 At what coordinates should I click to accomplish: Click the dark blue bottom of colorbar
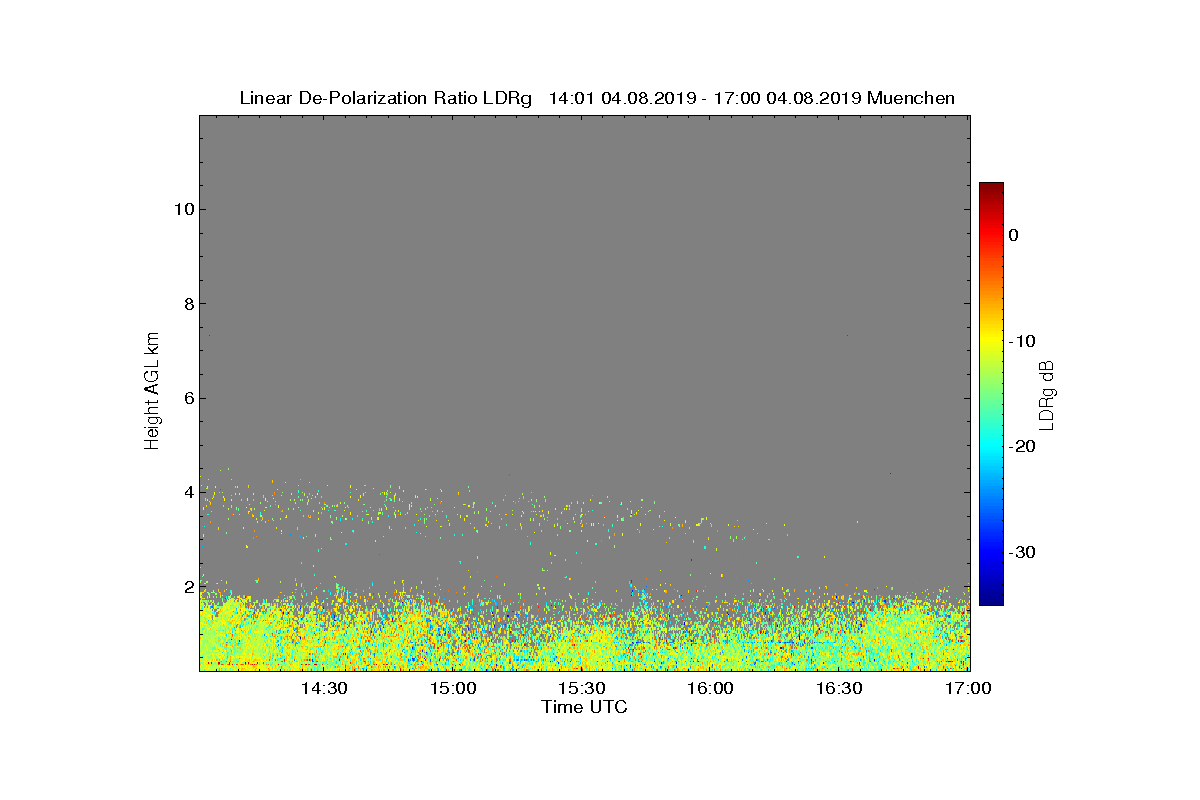(x=991, y=598)
